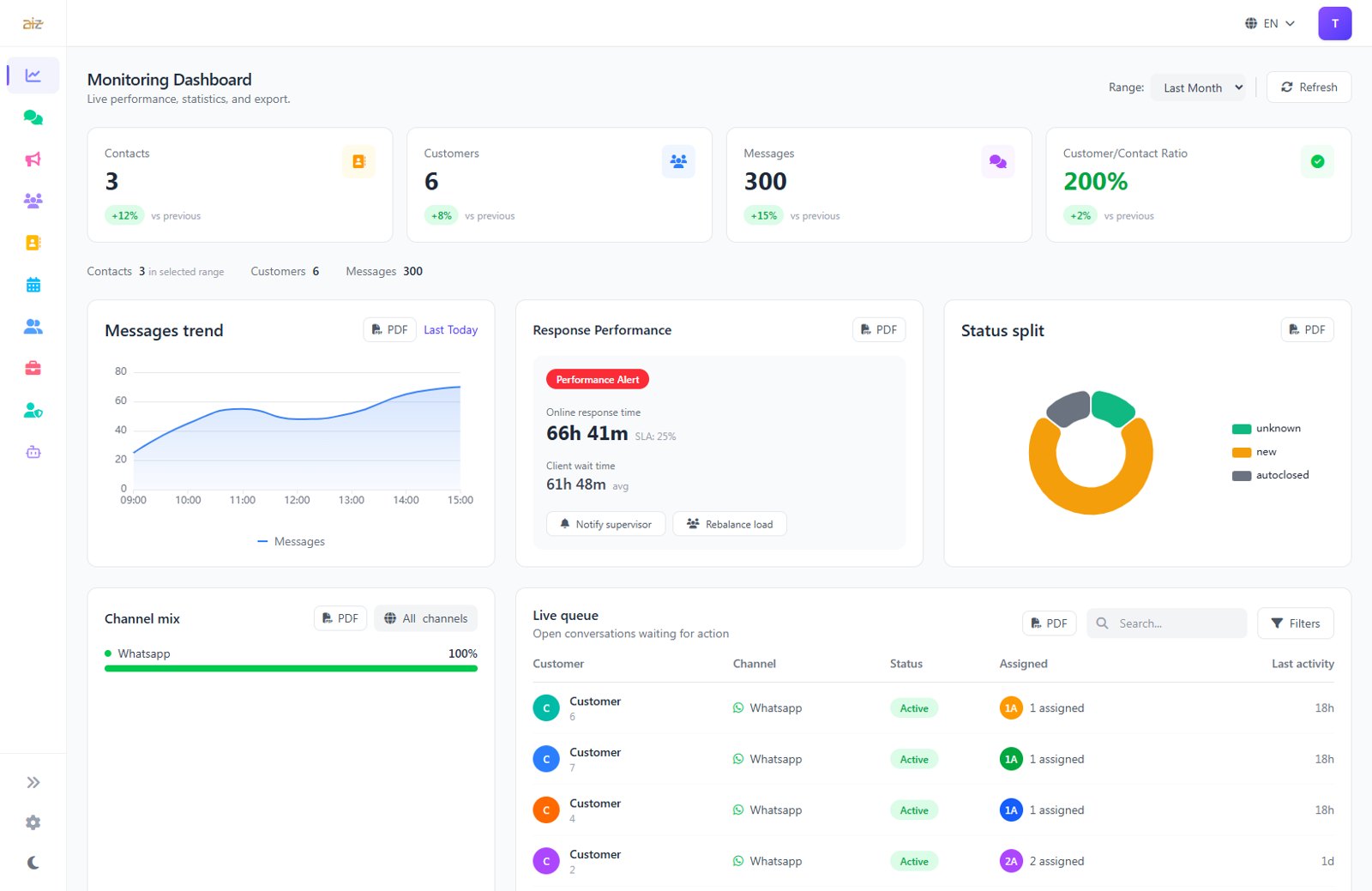Click the Messages card chat bubble icon
The width and height of the screenshot is (1372, 891).
coord(997,161)
